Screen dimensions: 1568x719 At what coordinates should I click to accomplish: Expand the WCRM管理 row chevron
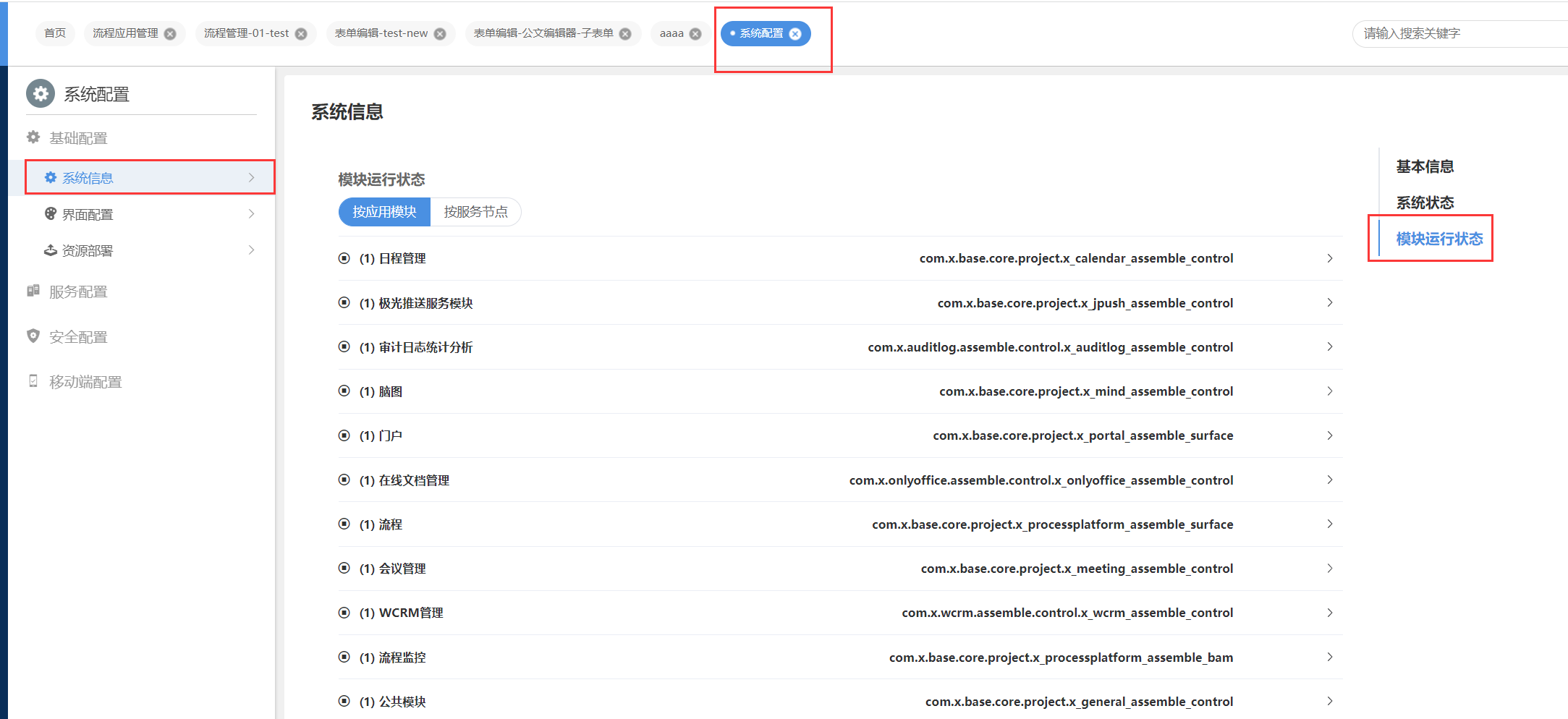point(1330,613)
